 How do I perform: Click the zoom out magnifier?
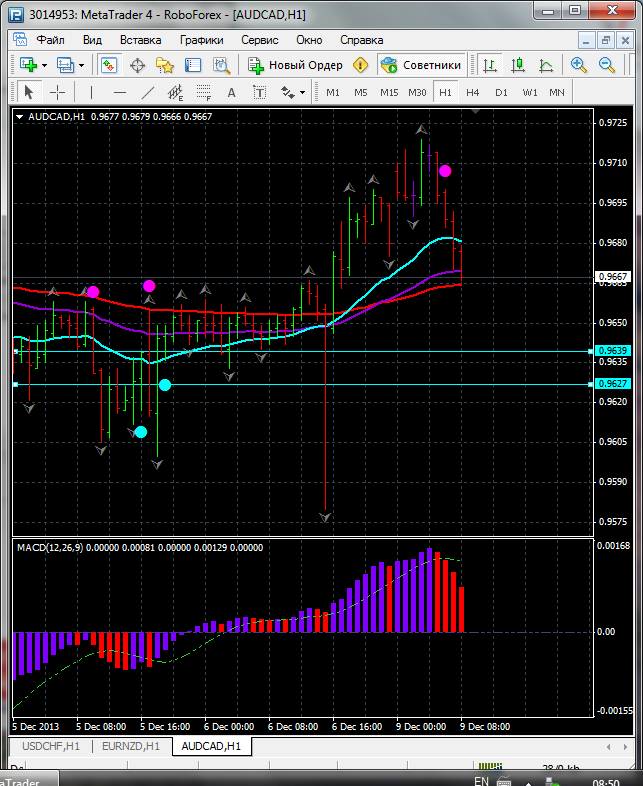pos(606,65)
